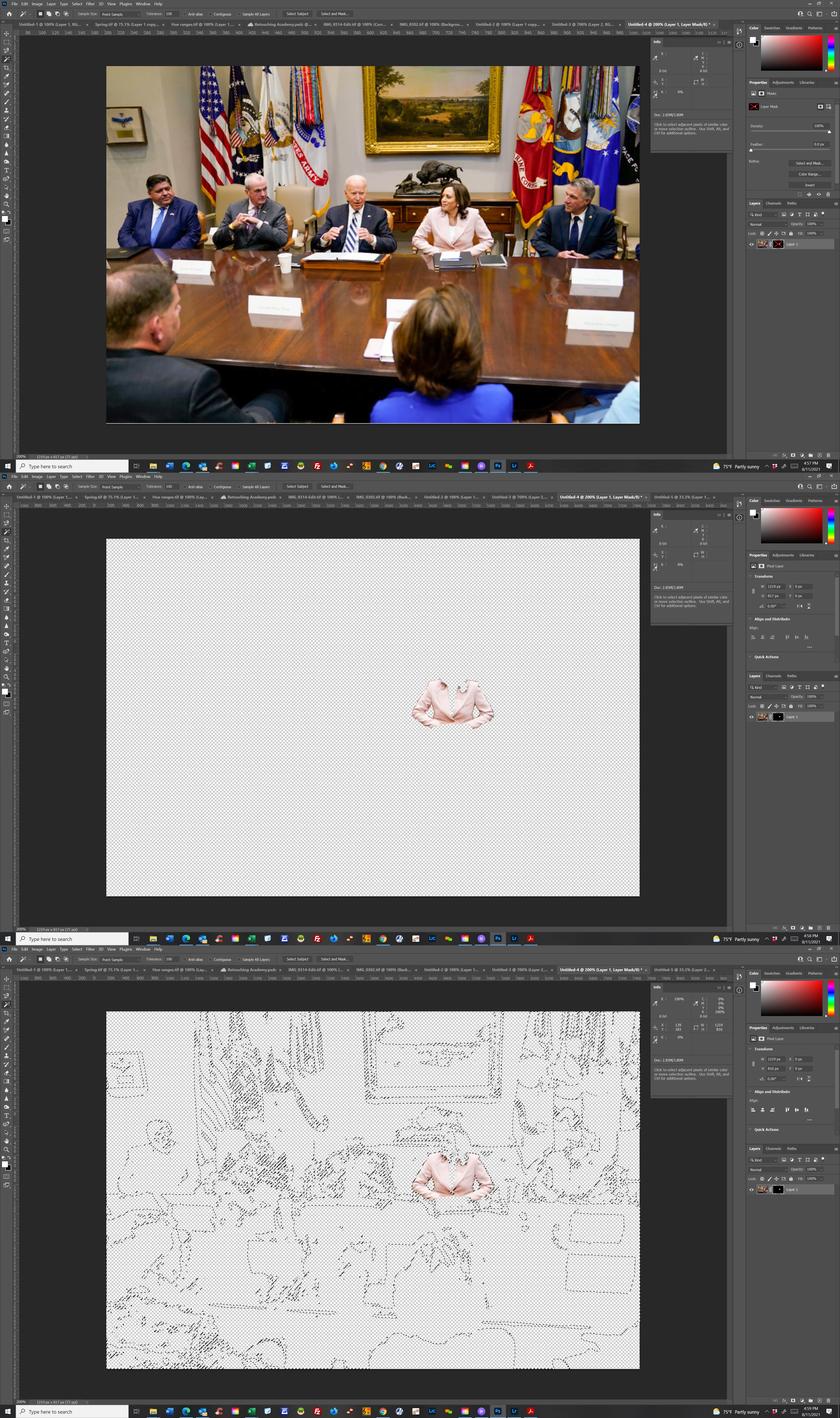
Task: Click the trash icon below the Invert button
Action: click(828, 194)
